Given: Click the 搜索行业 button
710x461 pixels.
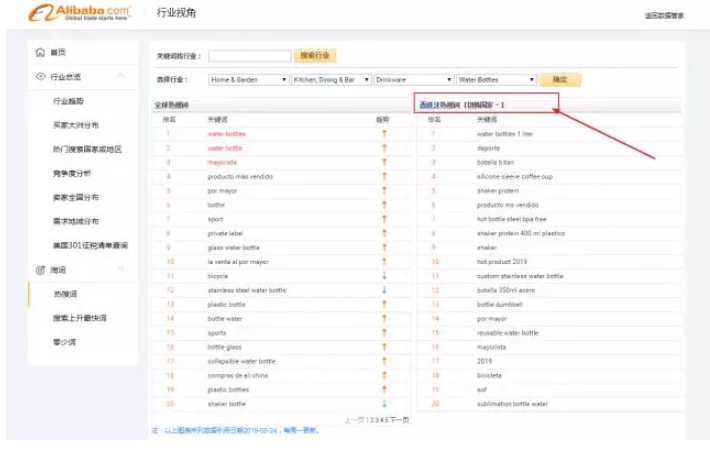Looking at the screenshot, I should tap(315, 56).
